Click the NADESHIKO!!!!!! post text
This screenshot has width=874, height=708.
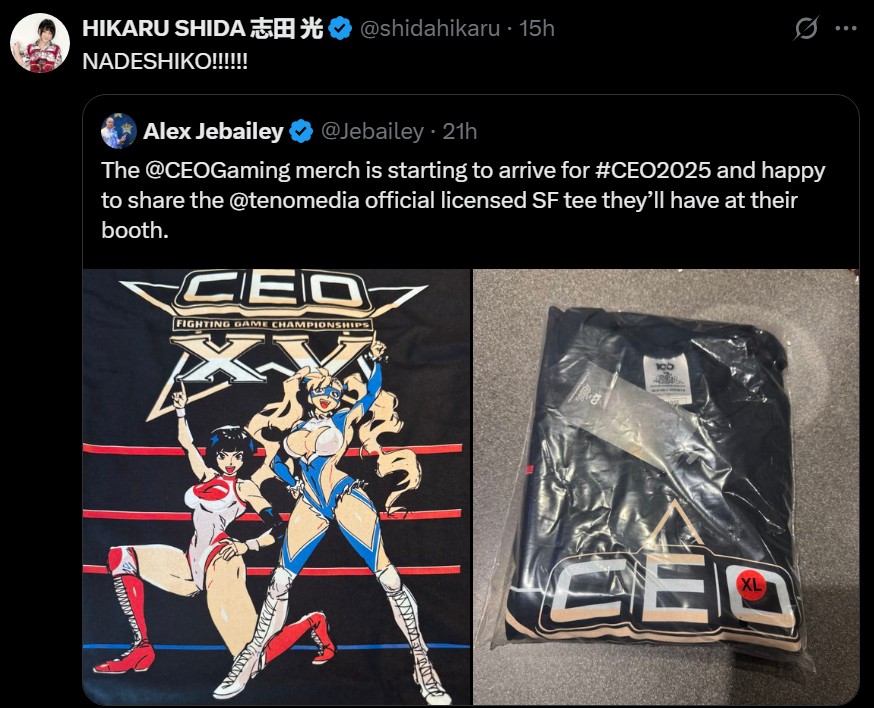(x=165, y=61)
